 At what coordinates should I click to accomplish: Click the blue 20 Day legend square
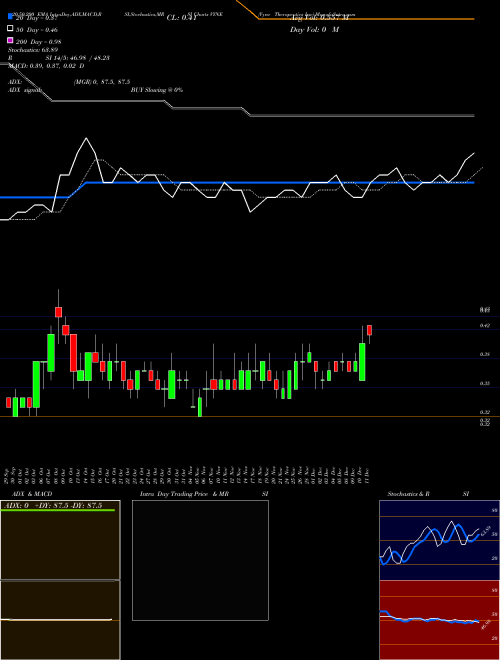10,17
